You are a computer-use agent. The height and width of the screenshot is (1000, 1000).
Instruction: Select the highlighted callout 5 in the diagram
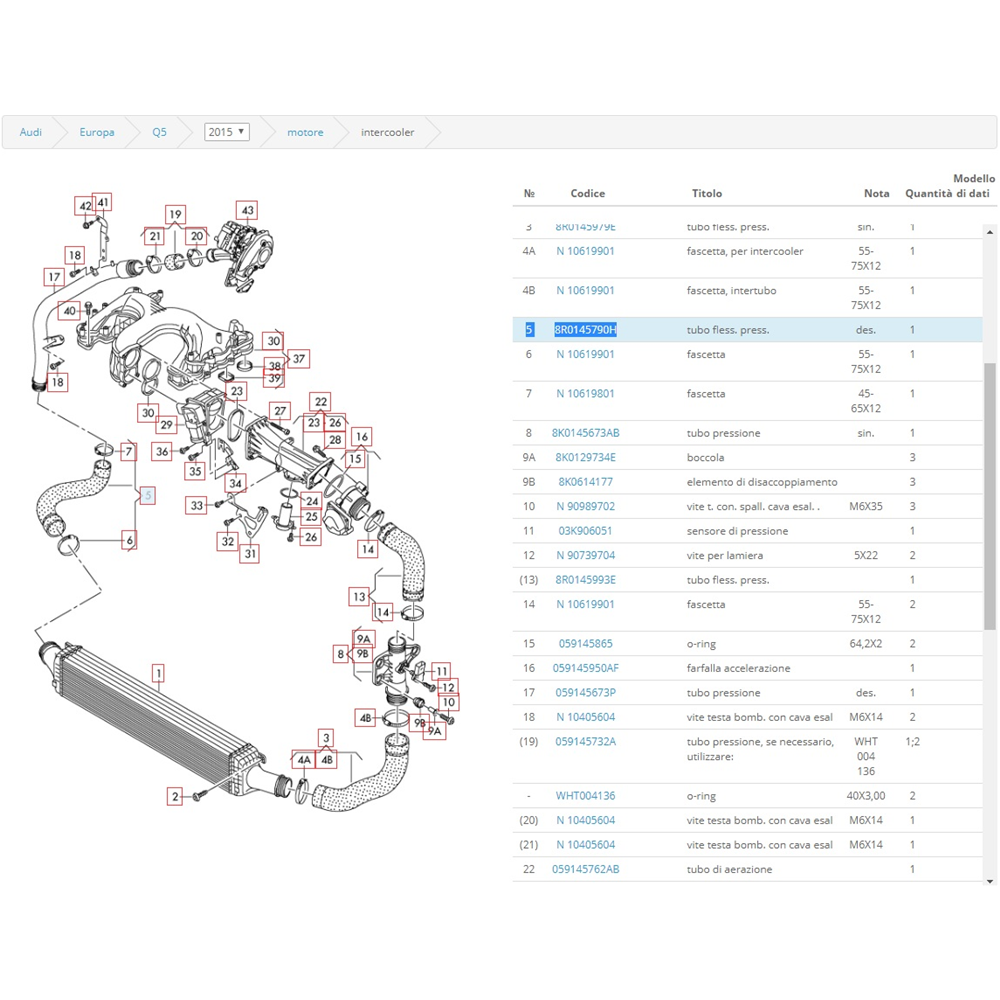coord(148,495)
